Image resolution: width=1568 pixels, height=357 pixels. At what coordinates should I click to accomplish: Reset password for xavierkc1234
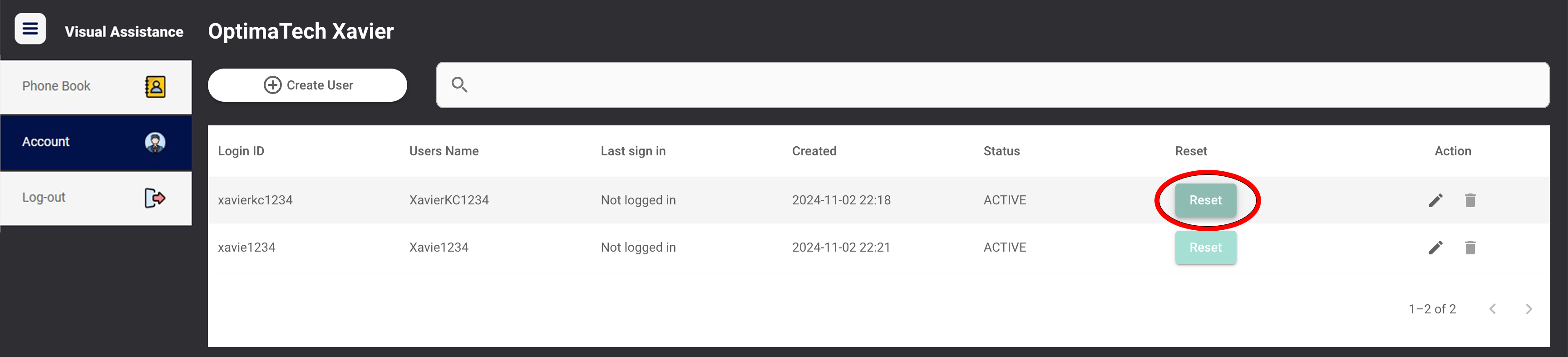click(1205, 200)
